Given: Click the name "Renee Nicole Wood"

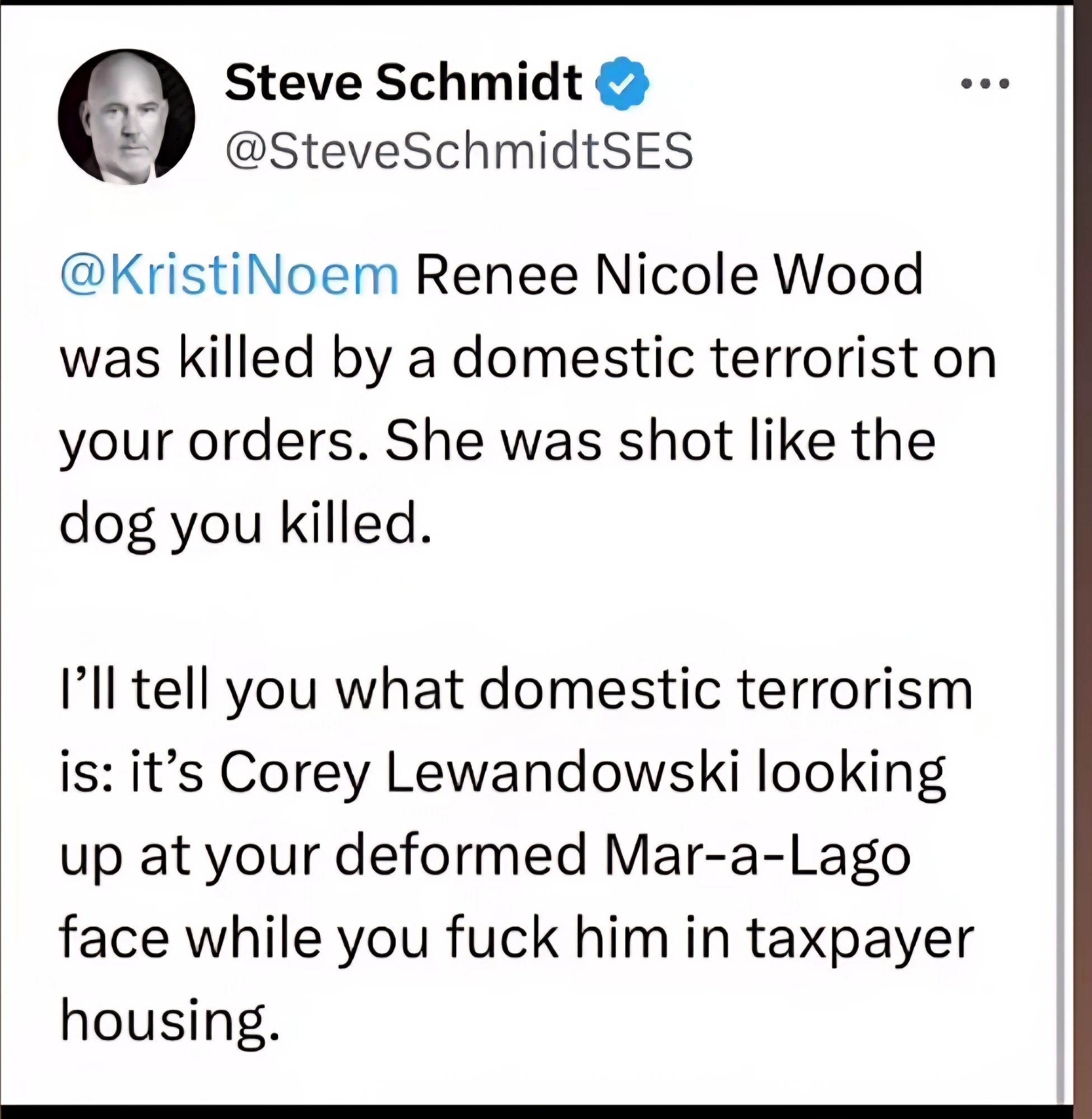Looking at the screenshot, I should 669,275.
